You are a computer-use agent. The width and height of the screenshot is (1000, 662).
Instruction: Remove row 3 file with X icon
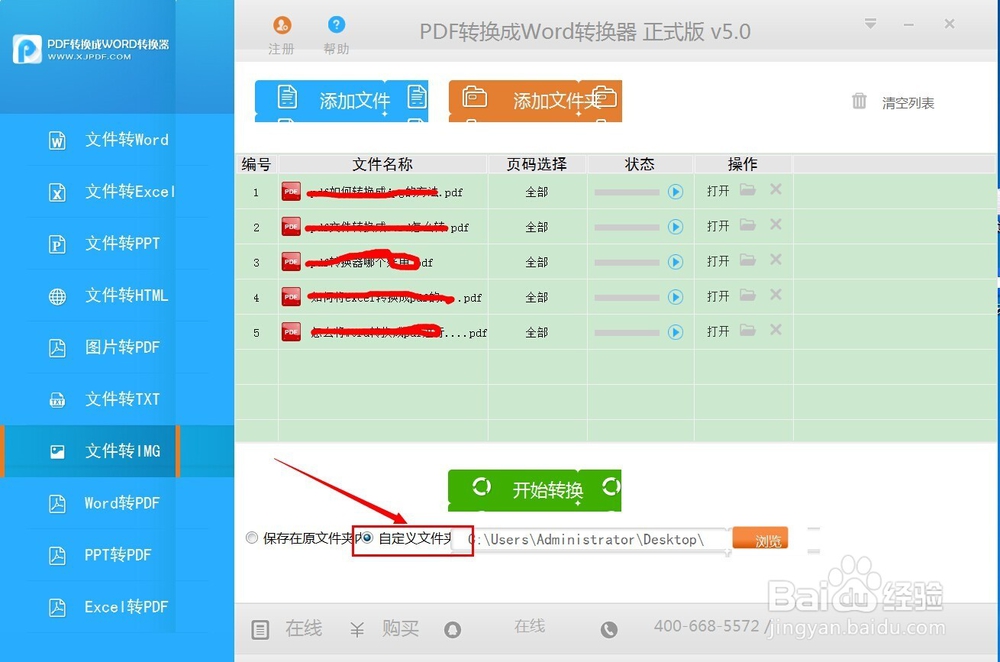[776, 260]
